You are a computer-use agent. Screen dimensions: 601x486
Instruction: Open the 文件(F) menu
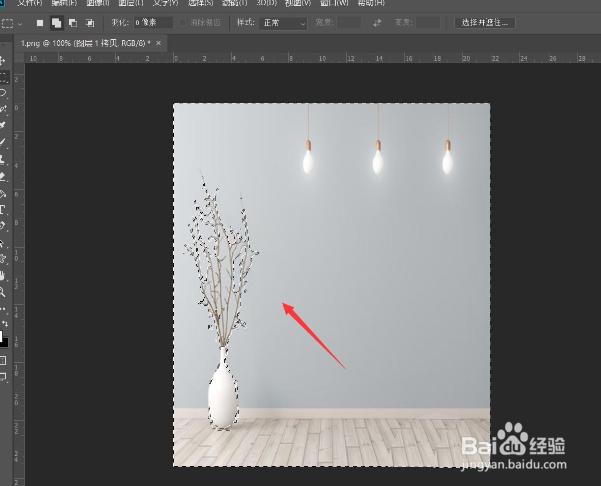point(30,3)
